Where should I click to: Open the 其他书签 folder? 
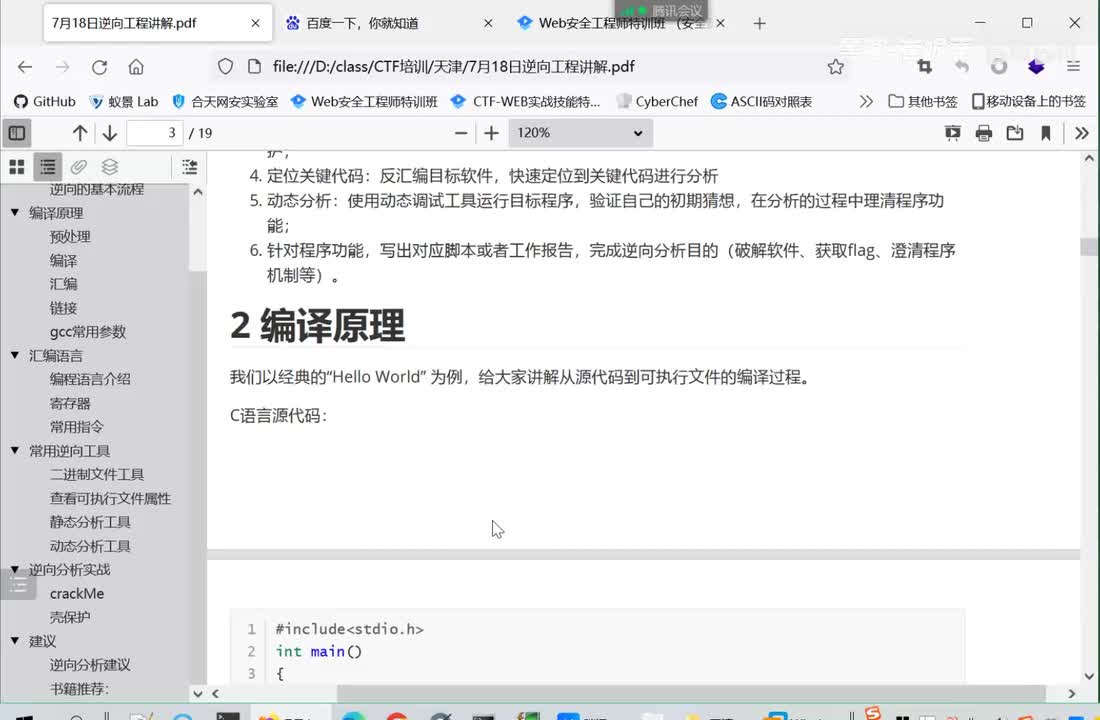tap(923, 102)
